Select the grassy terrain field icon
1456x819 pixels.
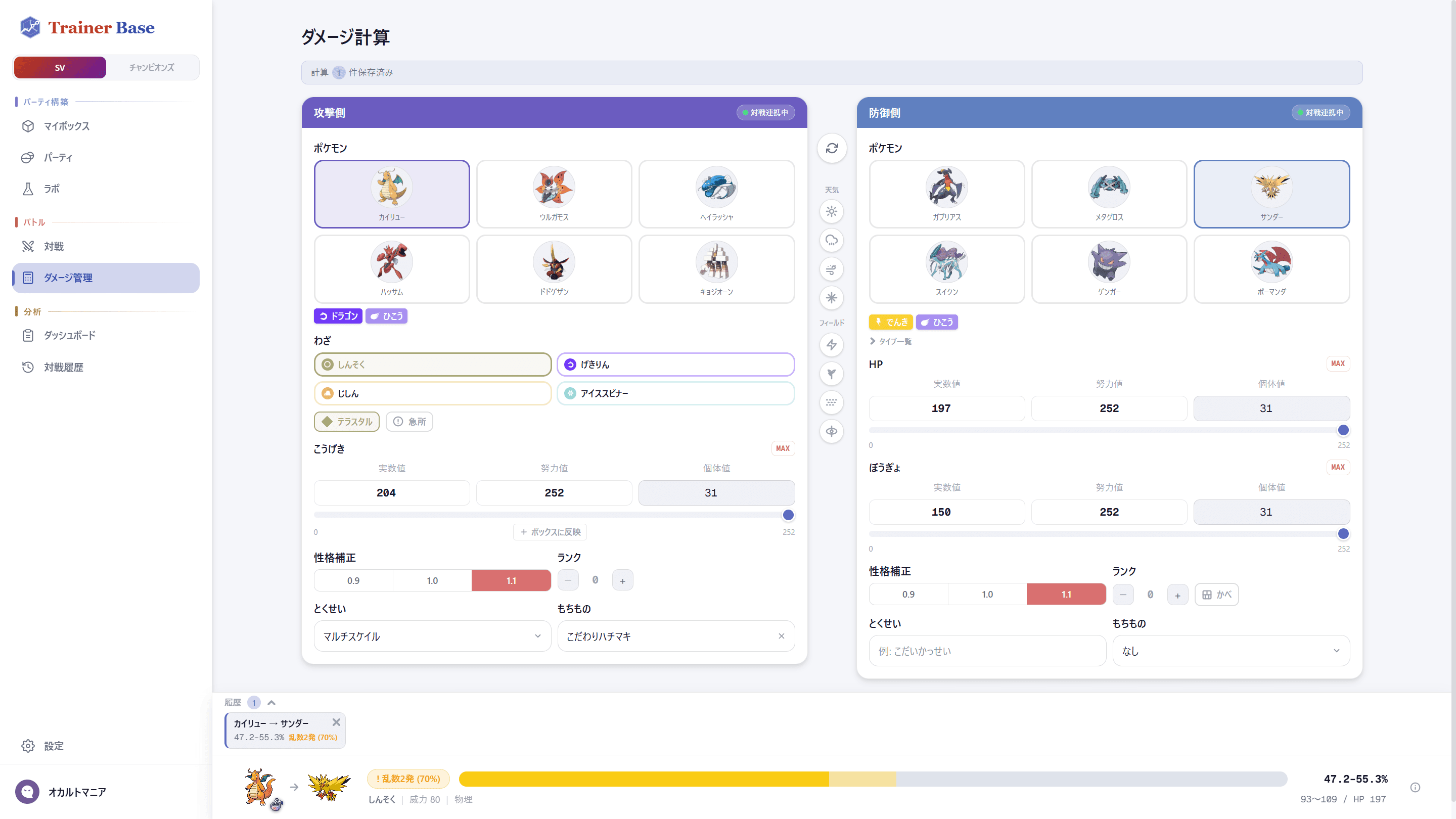pyautogui.click(x=832, y=374)
